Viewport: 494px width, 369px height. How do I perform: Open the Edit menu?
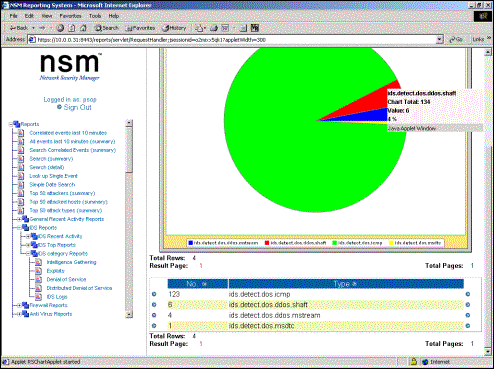(29, 16)
